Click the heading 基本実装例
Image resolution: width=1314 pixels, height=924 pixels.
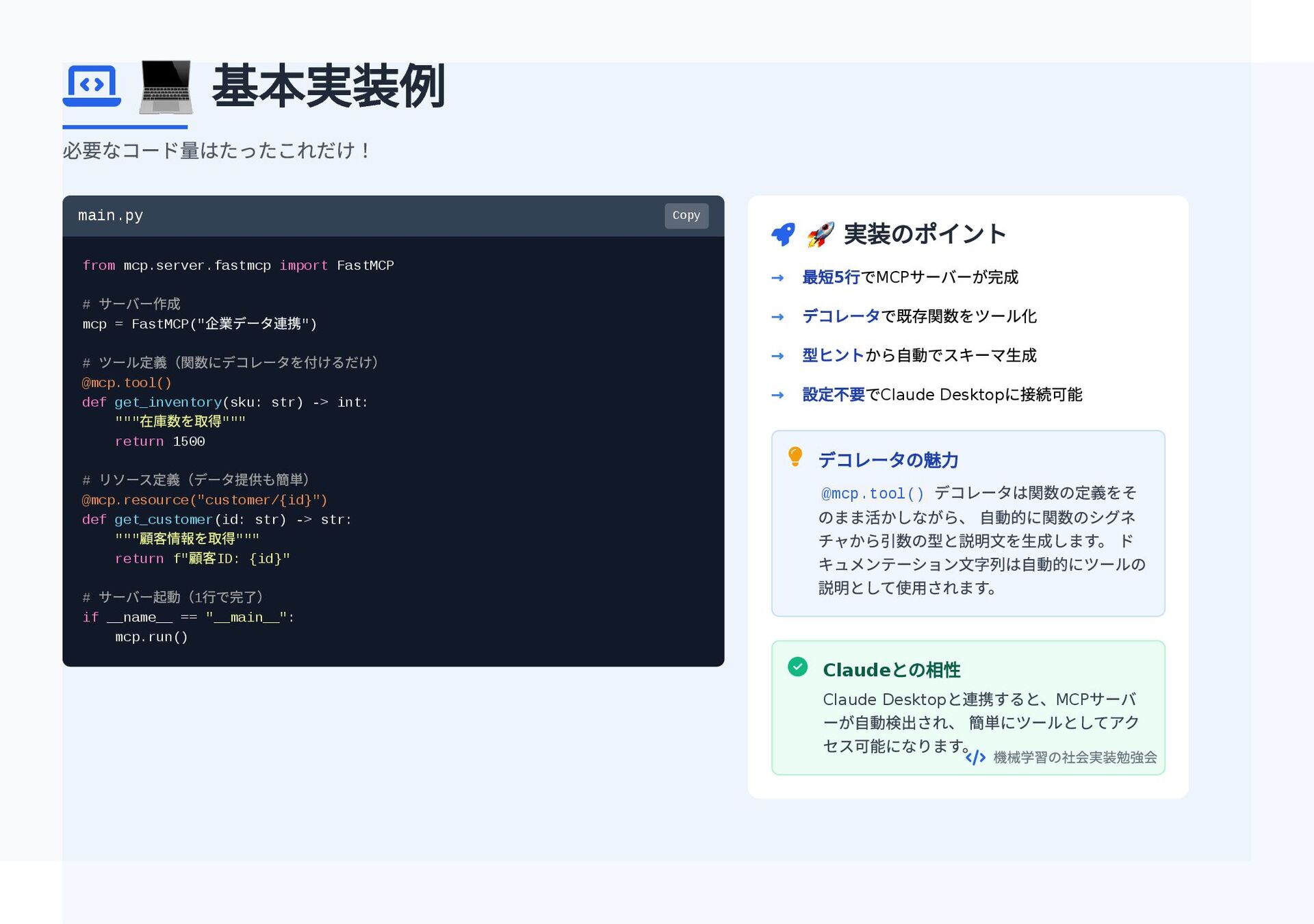(x=328, y=87)
